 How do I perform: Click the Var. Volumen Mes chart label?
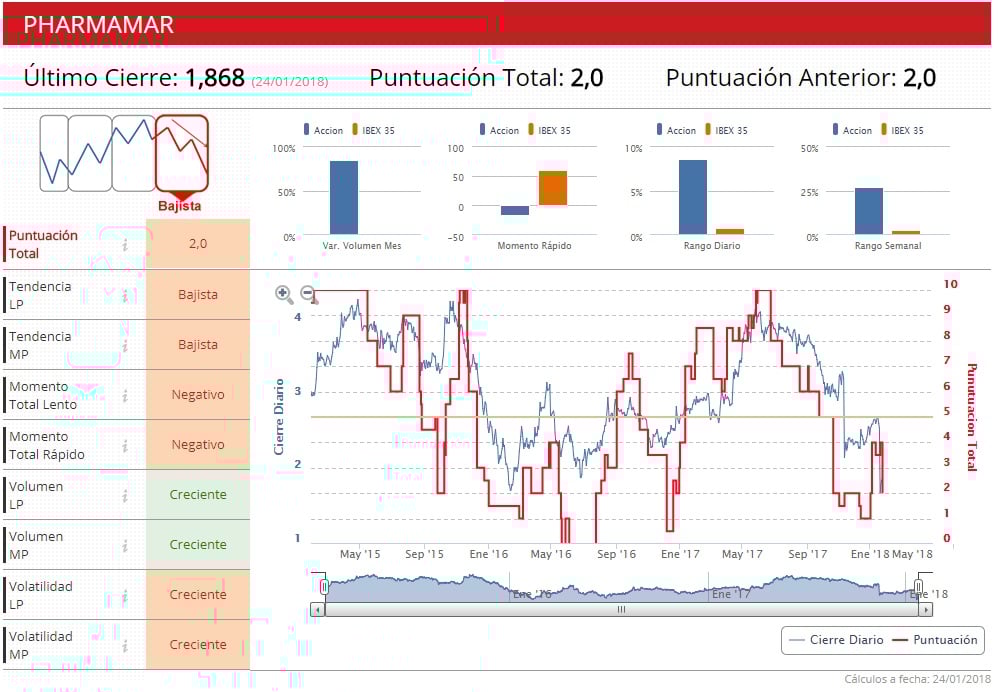point(362,246)
